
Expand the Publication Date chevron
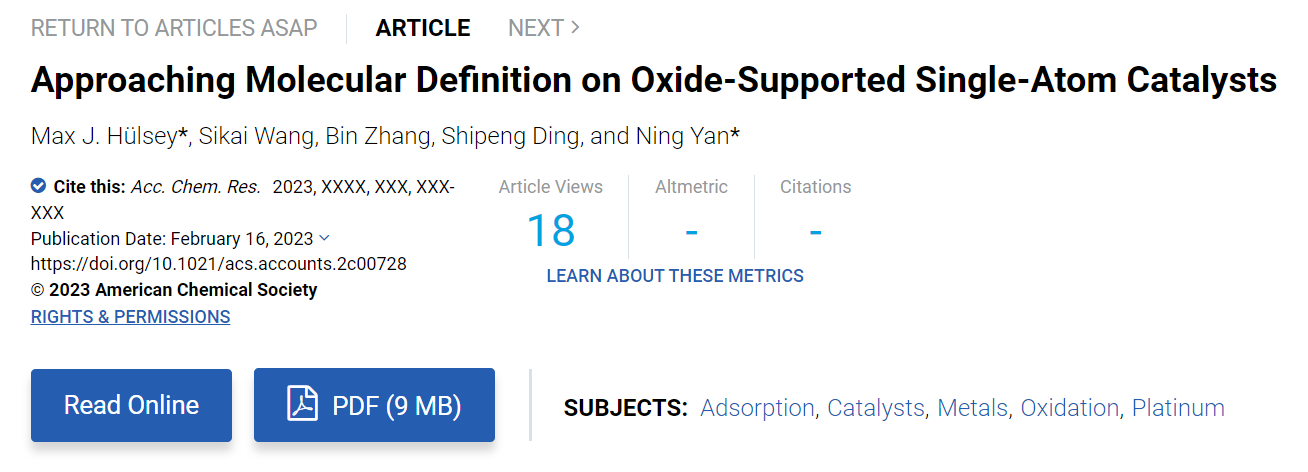323,238
